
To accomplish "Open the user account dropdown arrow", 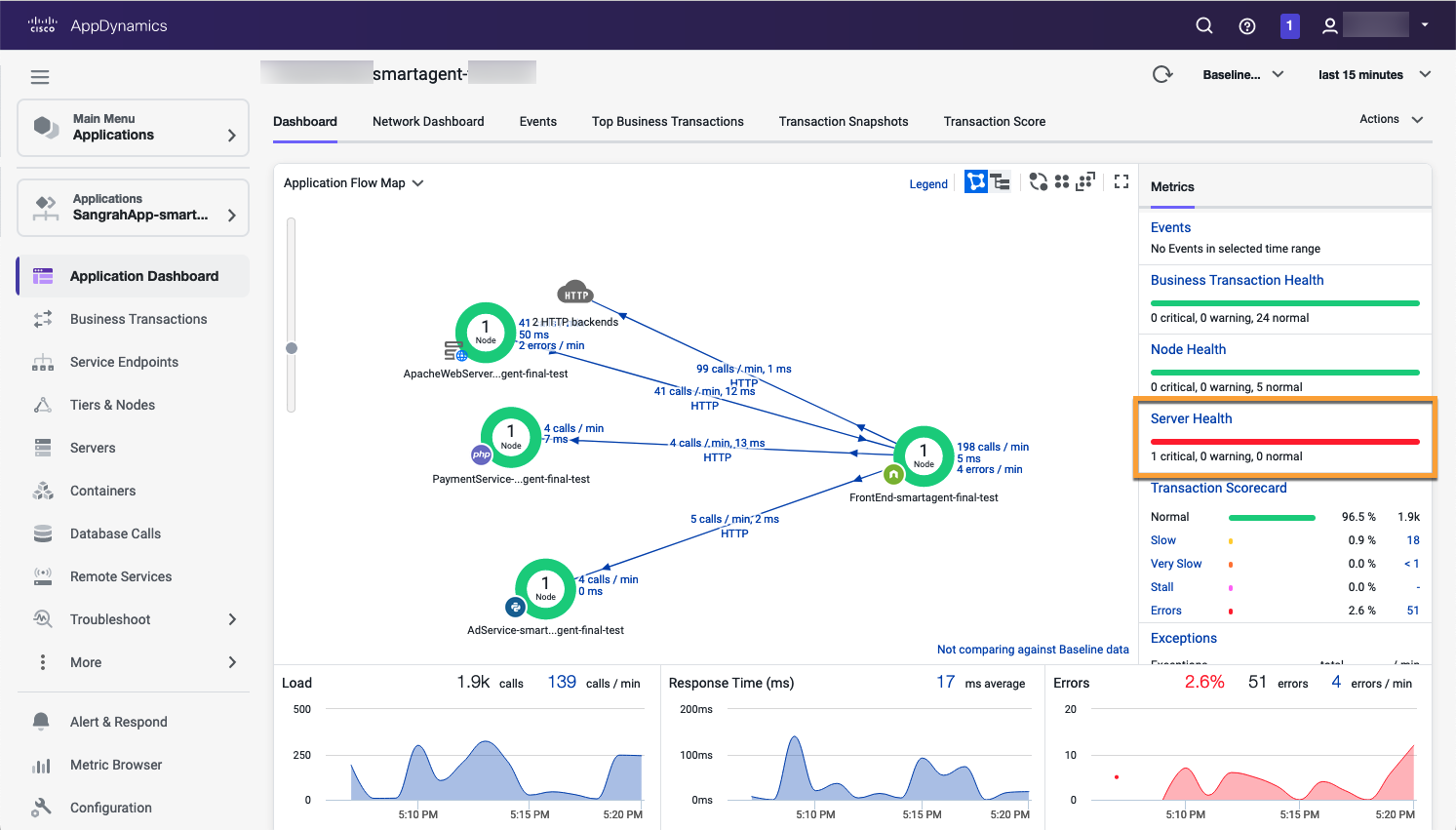I will 1425,25.
